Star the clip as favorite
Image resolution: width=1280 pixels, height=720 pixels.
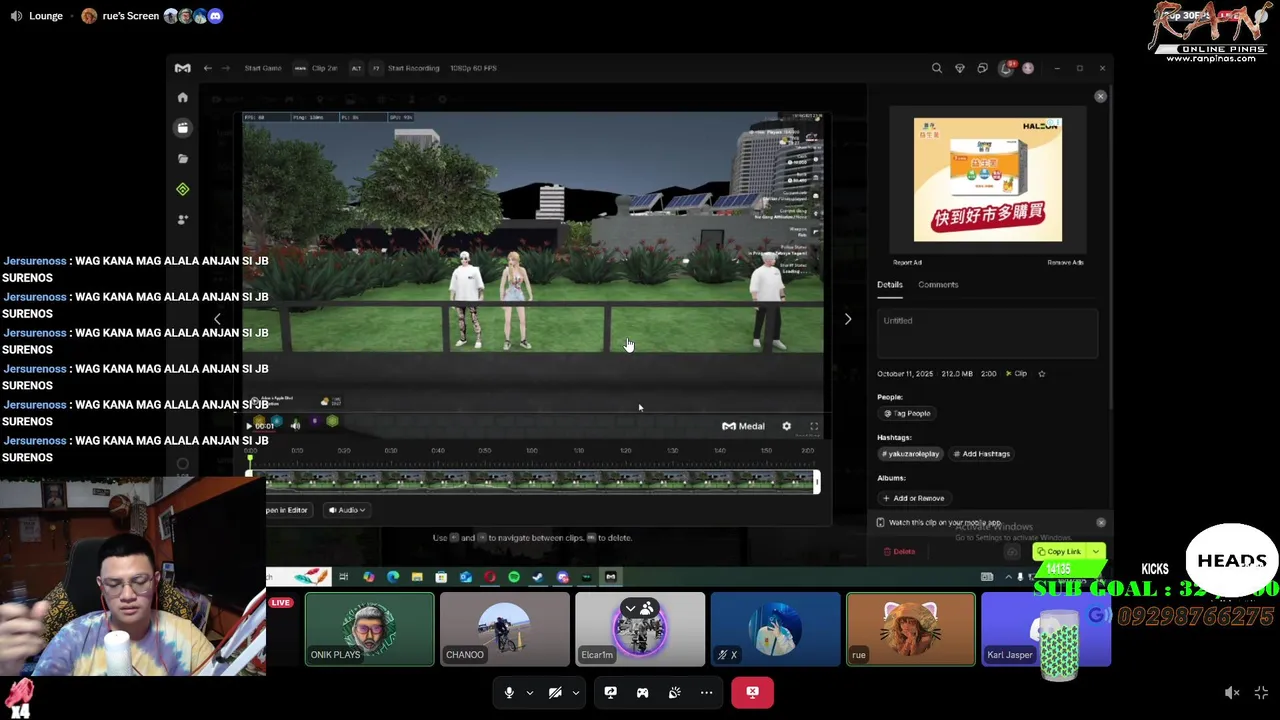(x=1041, y=373)
